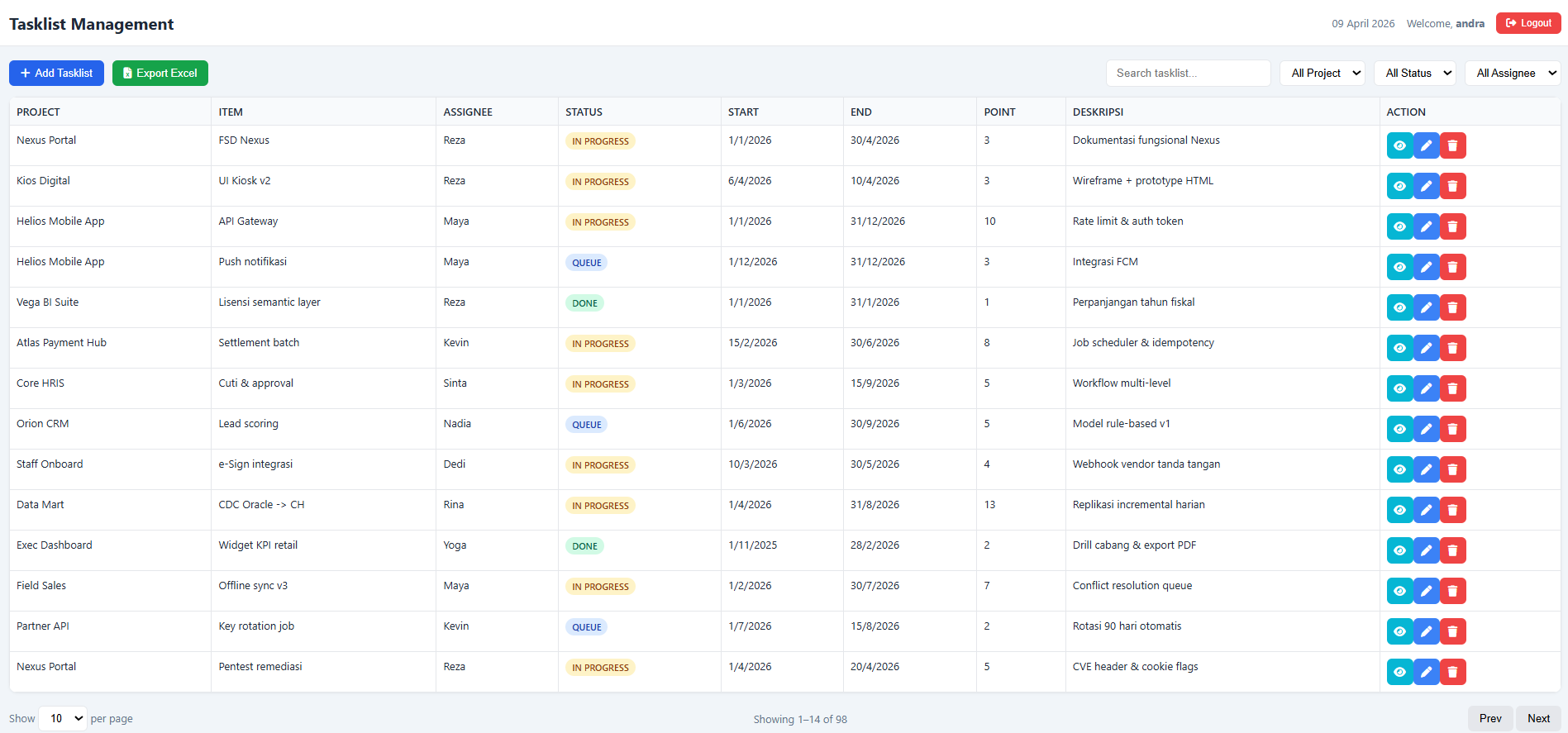Delete the e-Sign integrasi task

pos(1452,469)
